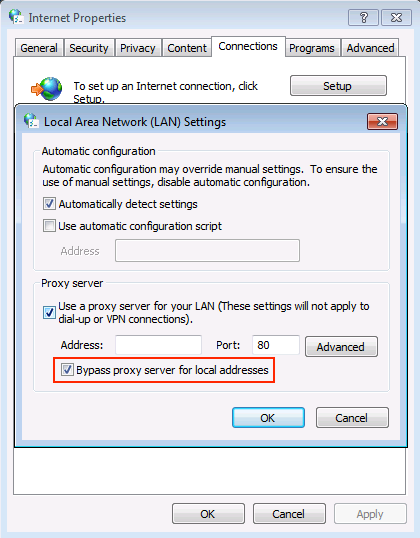Toggle Use a proxy server for your LAN
The image size is (420, 538).
[49, 312]
